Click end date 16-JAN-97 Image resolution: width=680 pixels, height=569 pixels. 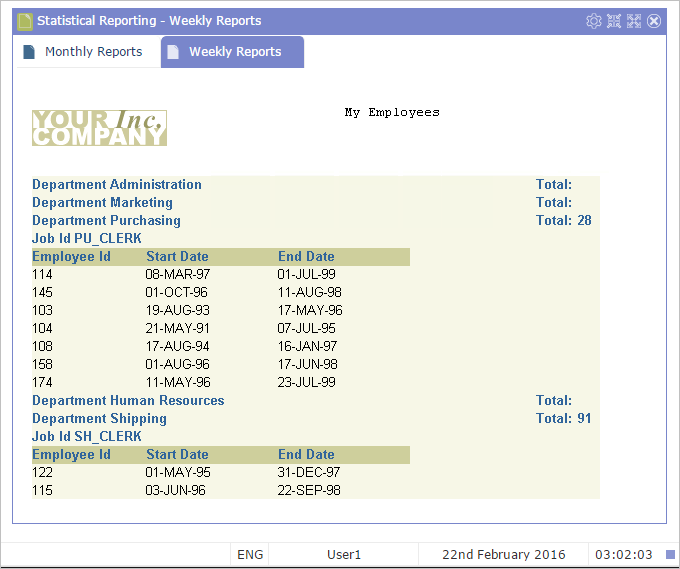pos(307,347)
